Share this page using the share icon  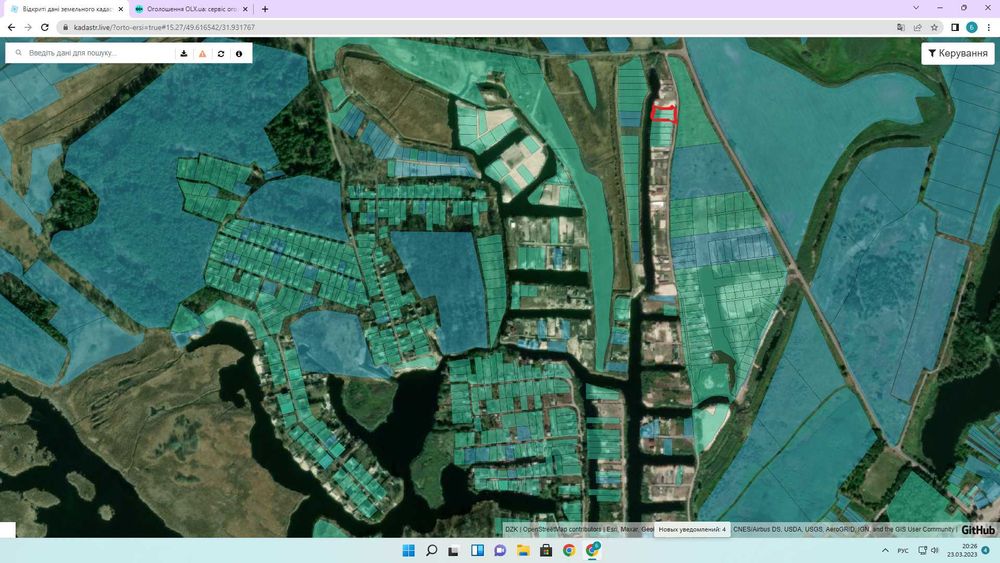pos(918,27)
